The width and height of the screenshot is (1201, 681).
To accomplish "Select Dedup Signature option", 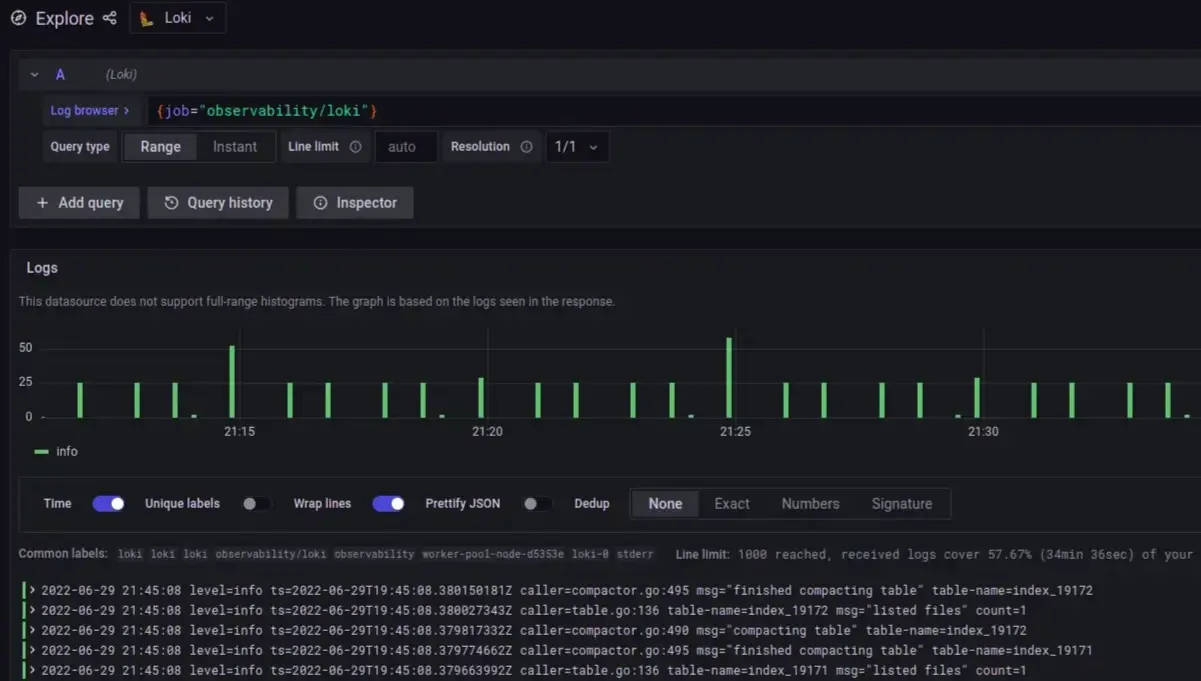I will [901, 504].
